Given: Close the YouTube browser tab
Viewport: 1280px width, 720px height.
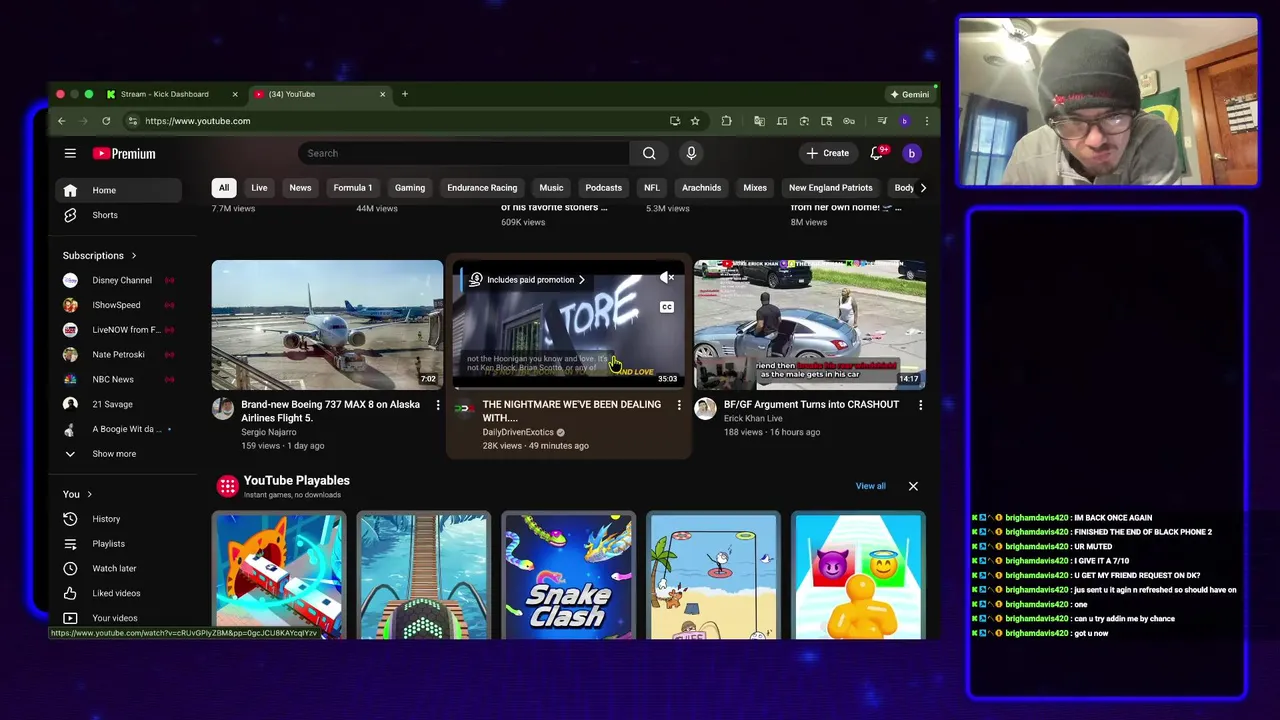Looking at the screenshot, I should tap(382, 94).
